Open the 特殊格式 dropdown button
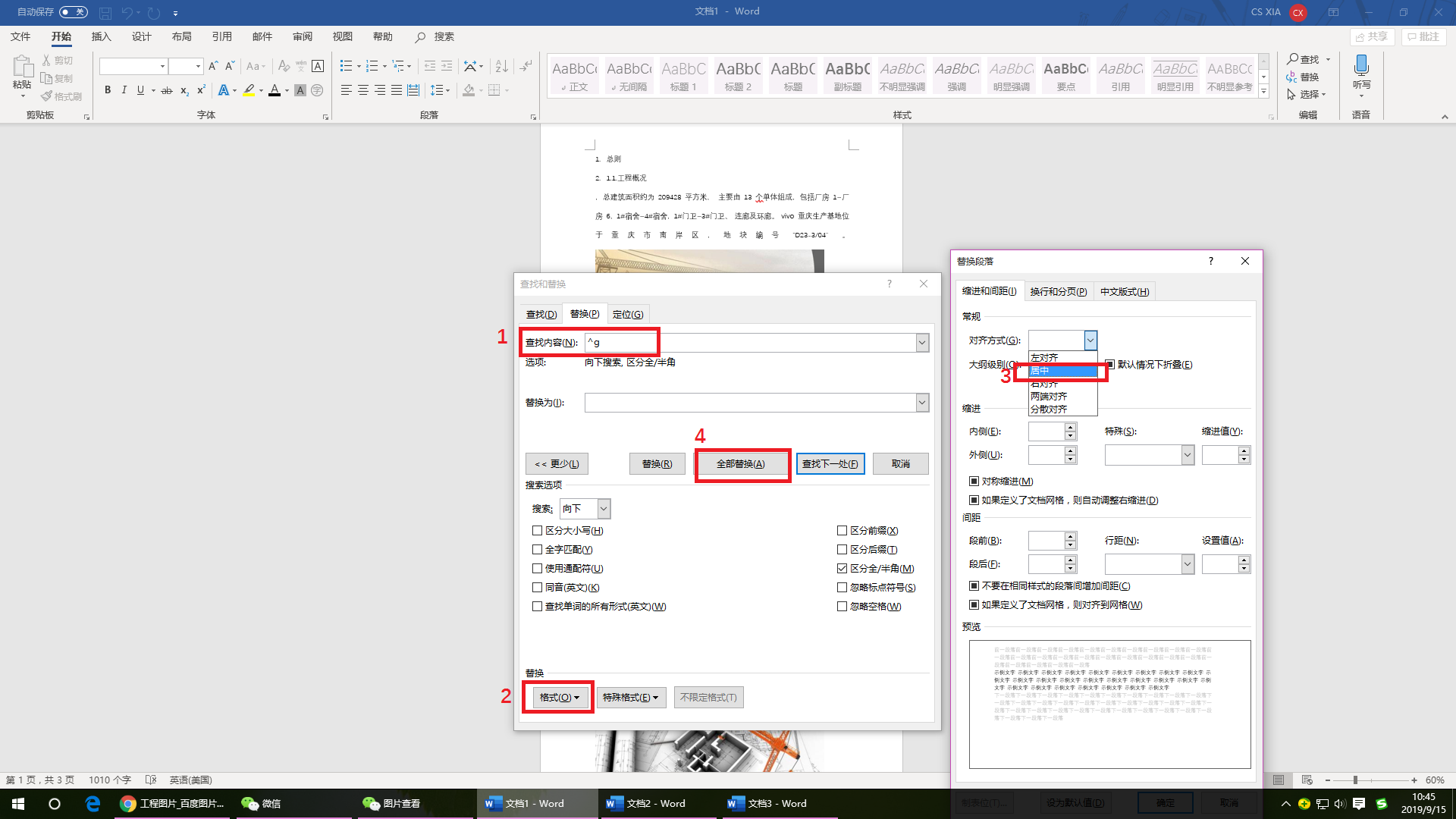Viewport: 1456px width, 819px height. click(631, 698)
